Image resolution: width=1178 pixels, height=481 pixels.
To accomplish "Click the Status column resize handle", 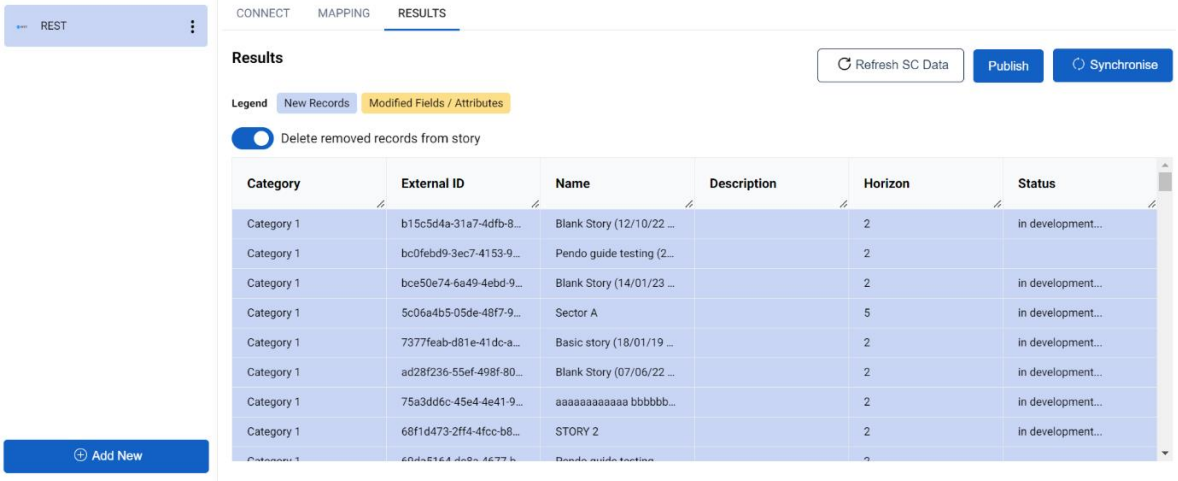I will coord(1151,204).
